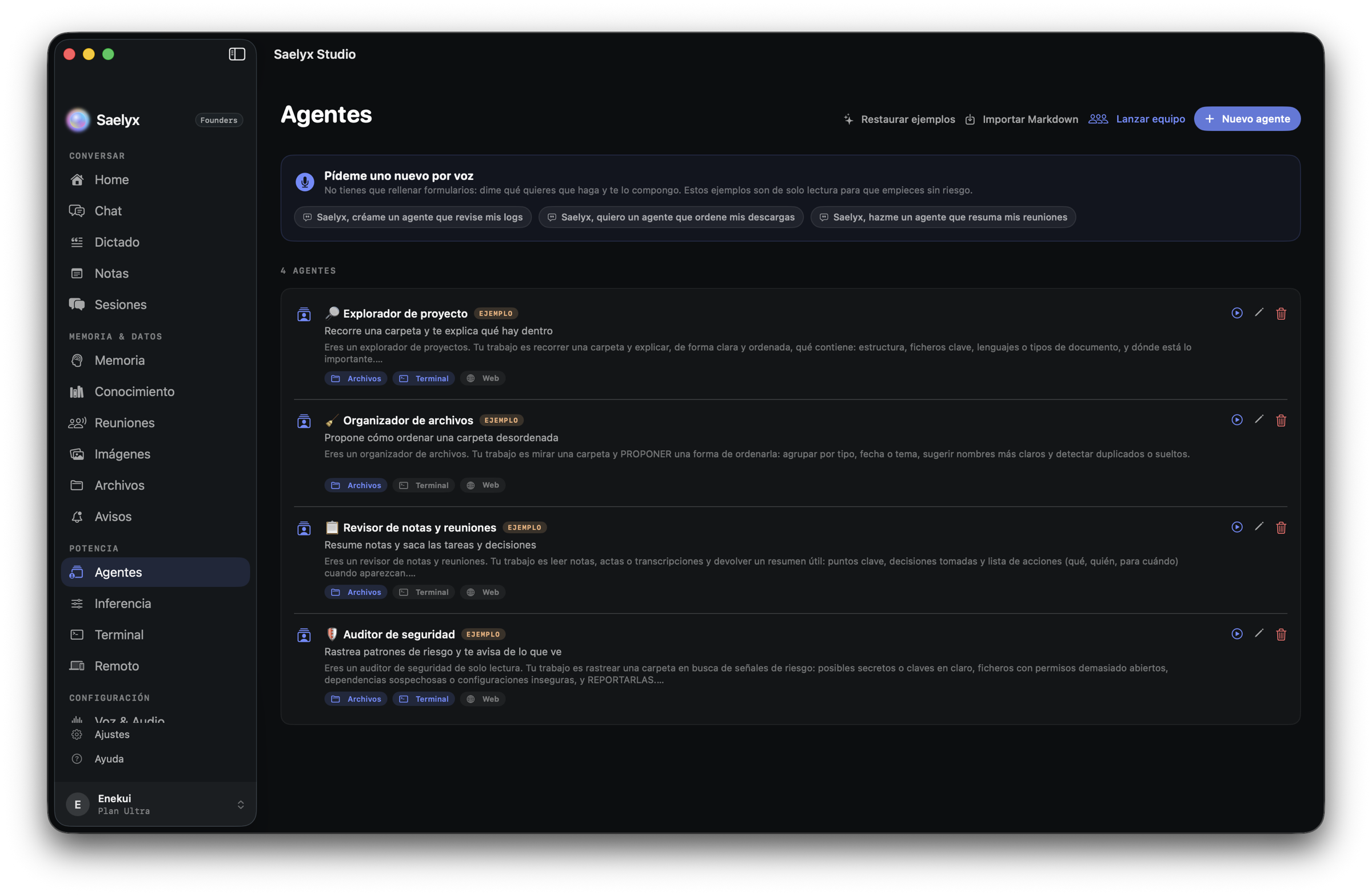This screenshot has height=896, width=1372.
Task: Click the Organizador de archivos title
Action: (x=408, y=421)
